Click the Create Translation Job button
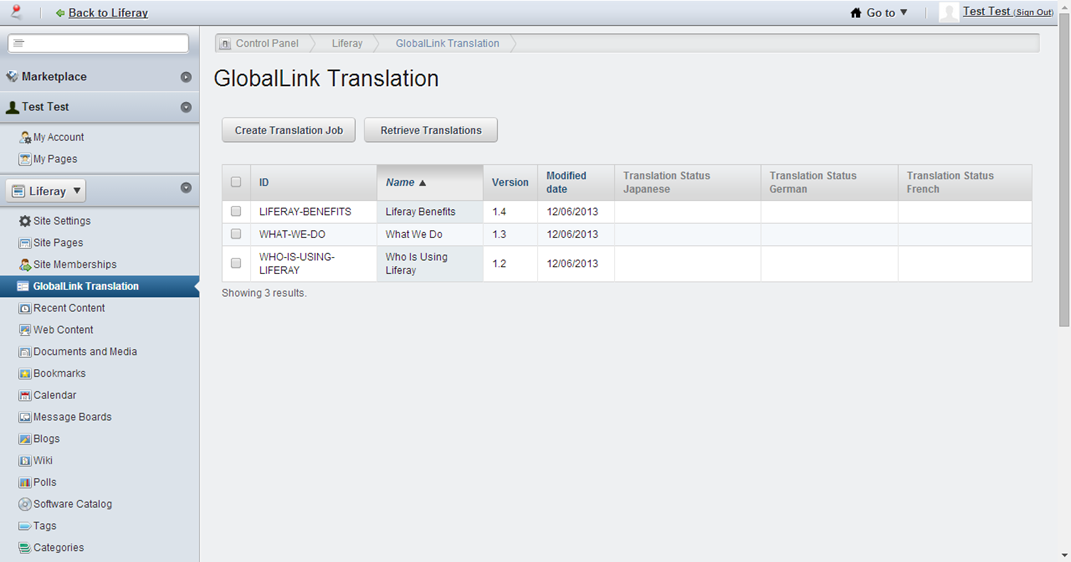This screenshot has width=1071, height=562. [288, 130]
